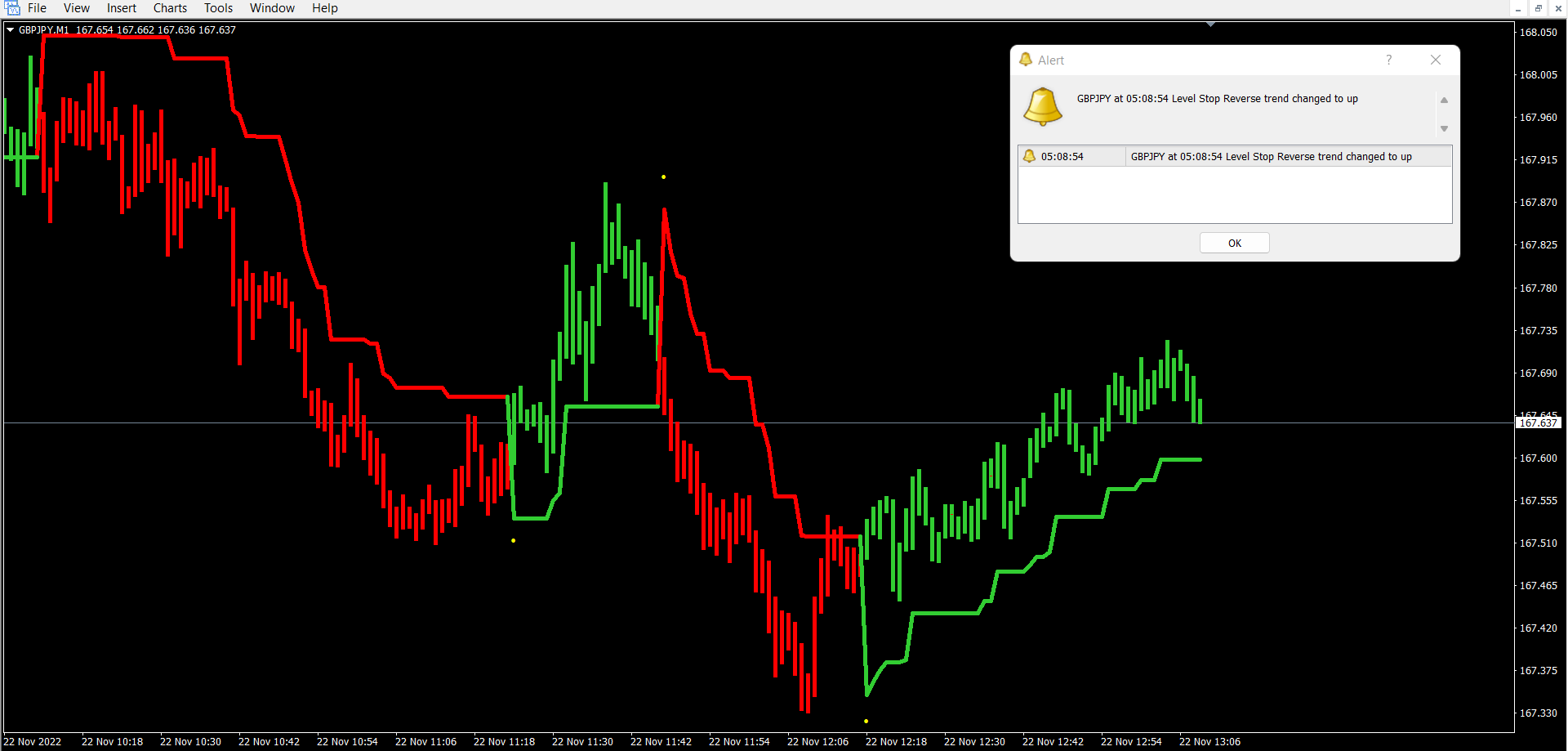
Task: Click the question mark help icon in Alert dialog
Action: click(x=1388, y=60)
